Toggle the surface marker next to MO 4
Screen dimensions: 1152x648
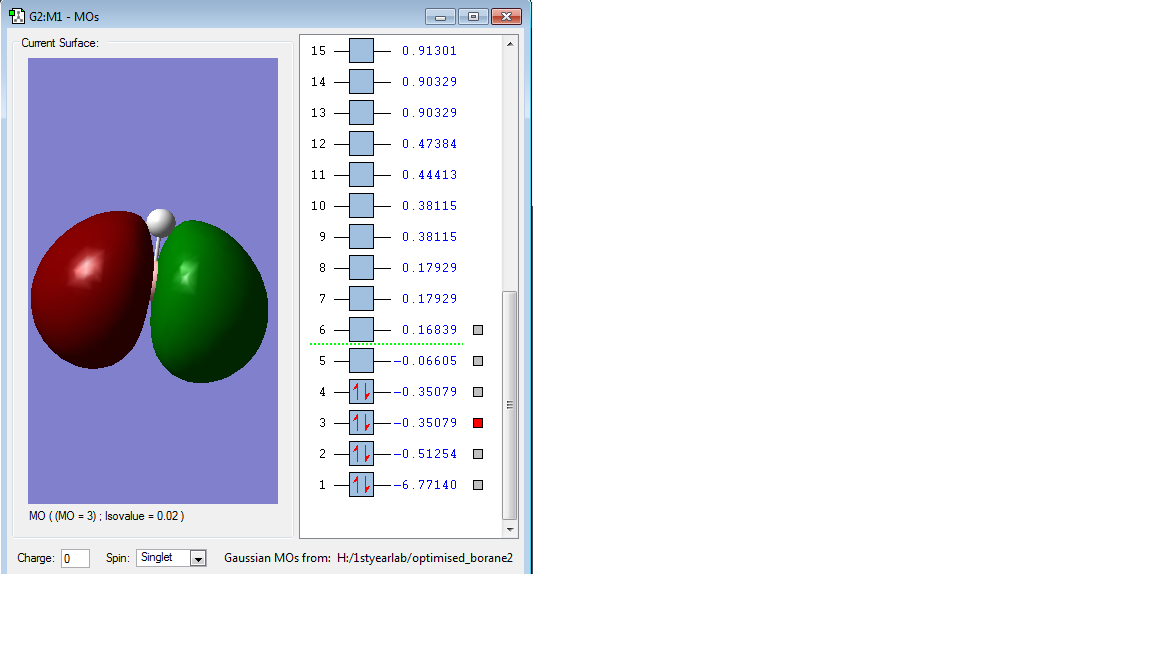tap(478, 392)
